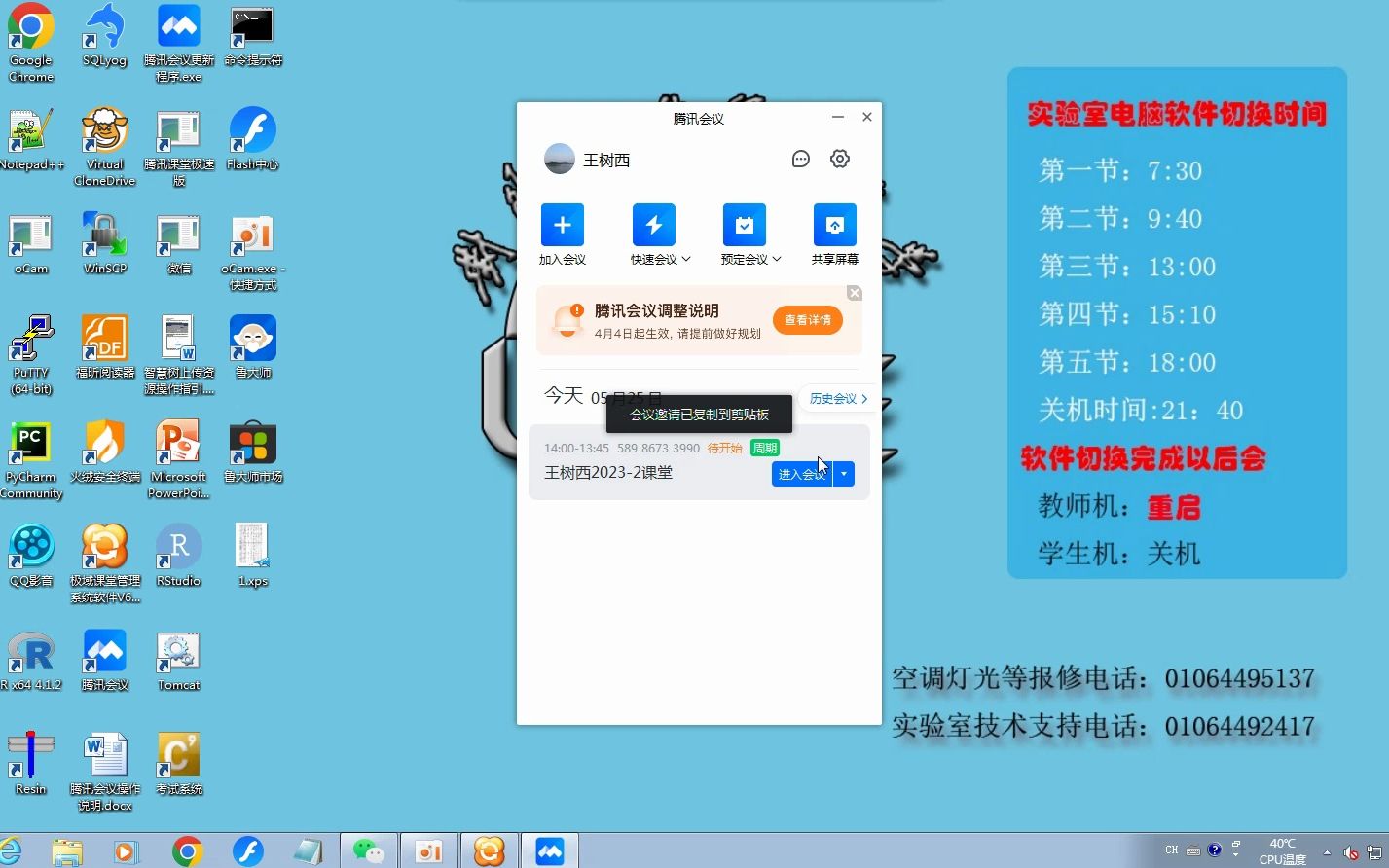Click the 王树西 profile avatar
This screenshot has height=868, width=1389.
pyautogui.click(x=560, y=159)
